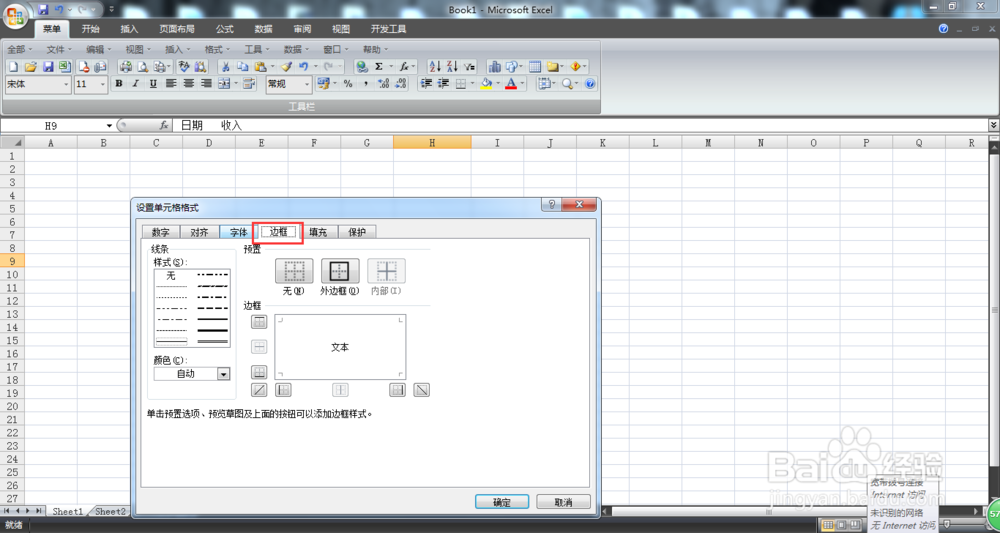
Task: Toggle Bold formatting in toolbar
Action: (119, 84)
